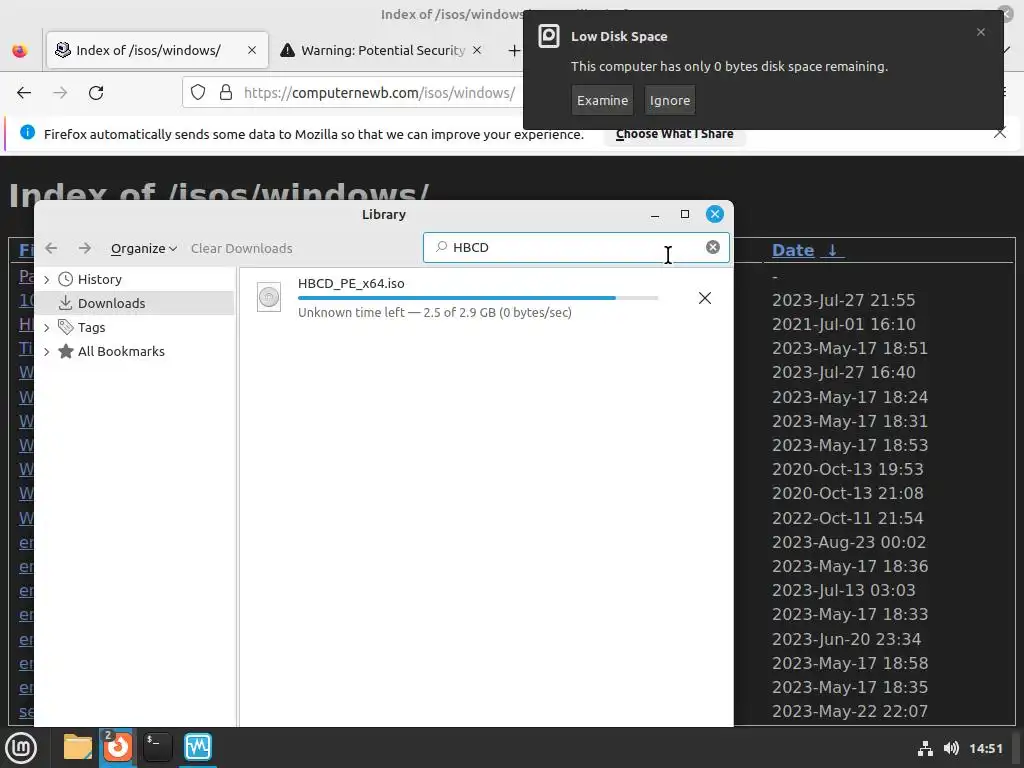Select Downloads in Library sidebar

click(111, 304)
